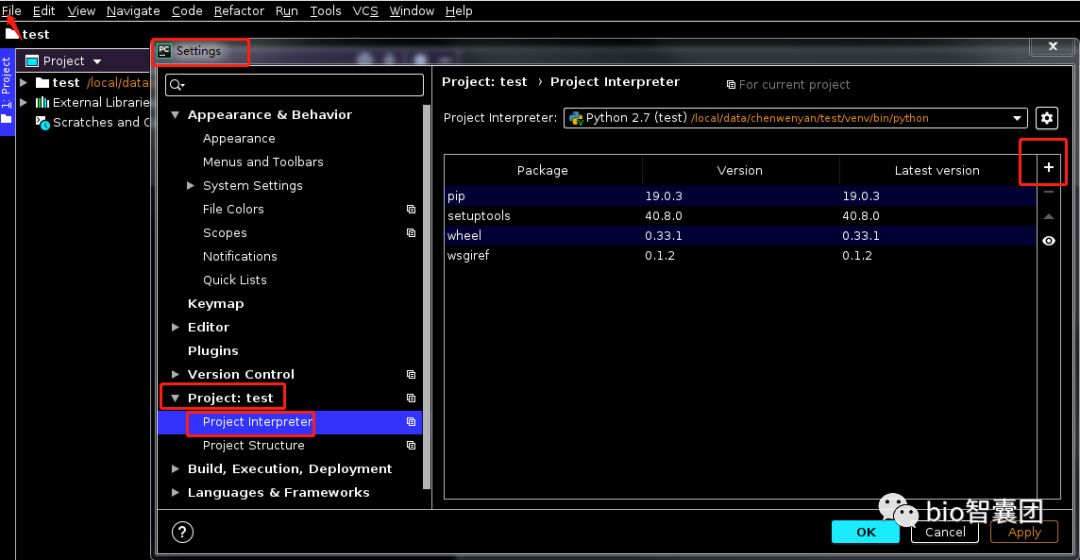Open the File menu
This screenshot has height=560, width=1080.
point(12,11)
